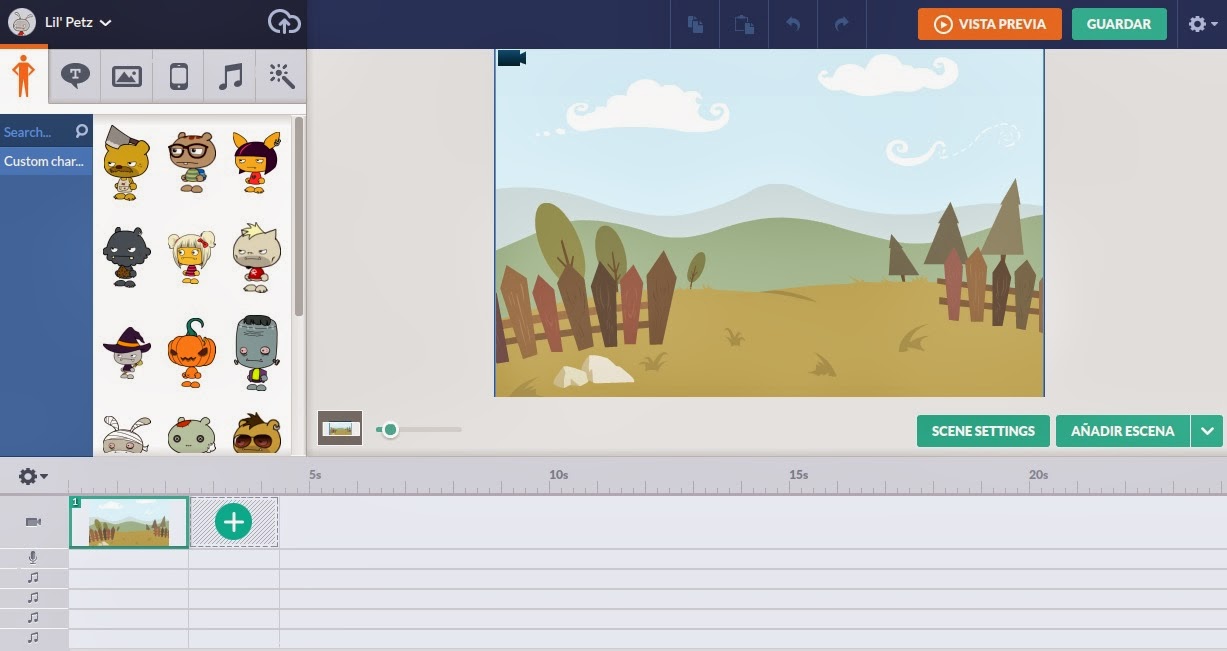Screen dimensions: 1227x651
Task: Open the timeline gear settings dropdown
Action: tap(29, 476)
